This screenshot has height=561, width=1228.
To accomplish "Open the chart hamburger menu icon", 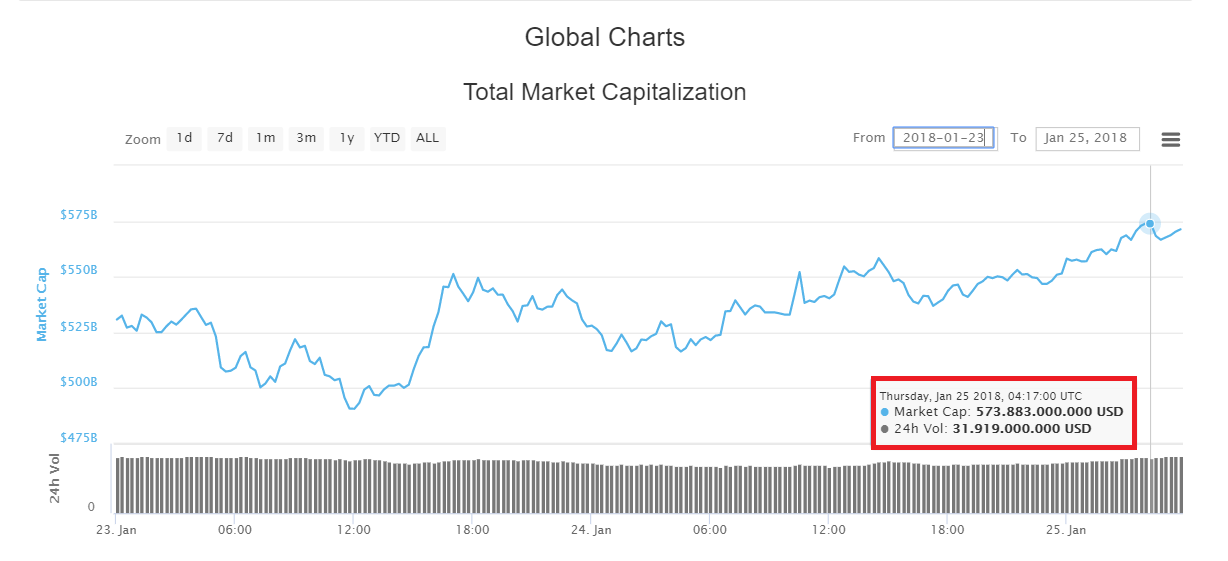I will click(1171, 139).
